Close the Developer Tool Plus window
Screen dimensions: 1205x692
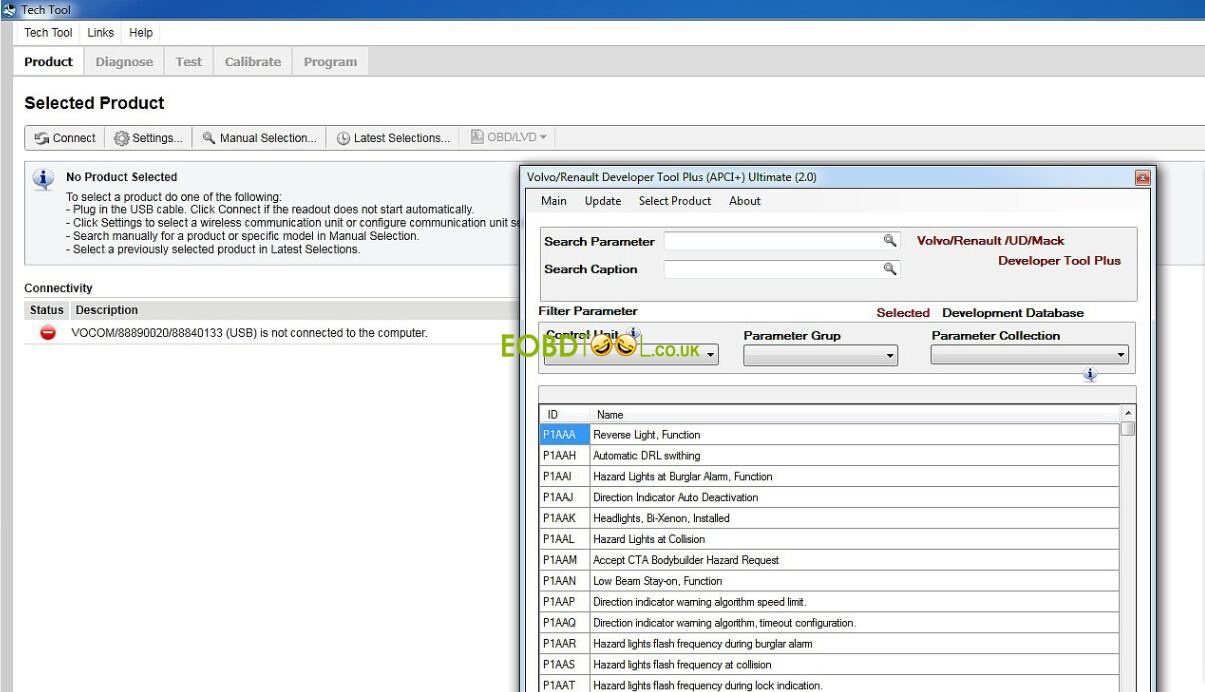click(x=1142, y=178)
